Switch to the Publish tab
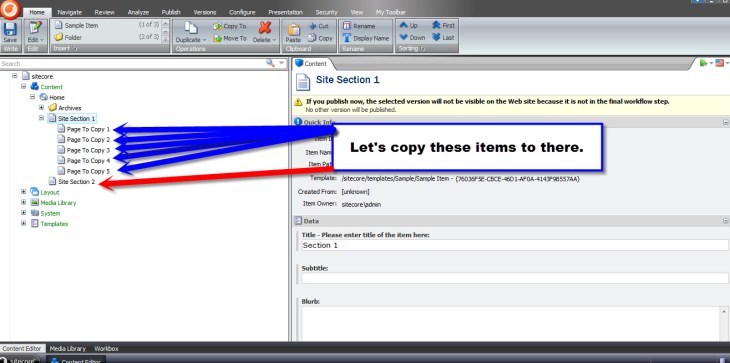Screen dimensions: 730x363 [171, 13]
